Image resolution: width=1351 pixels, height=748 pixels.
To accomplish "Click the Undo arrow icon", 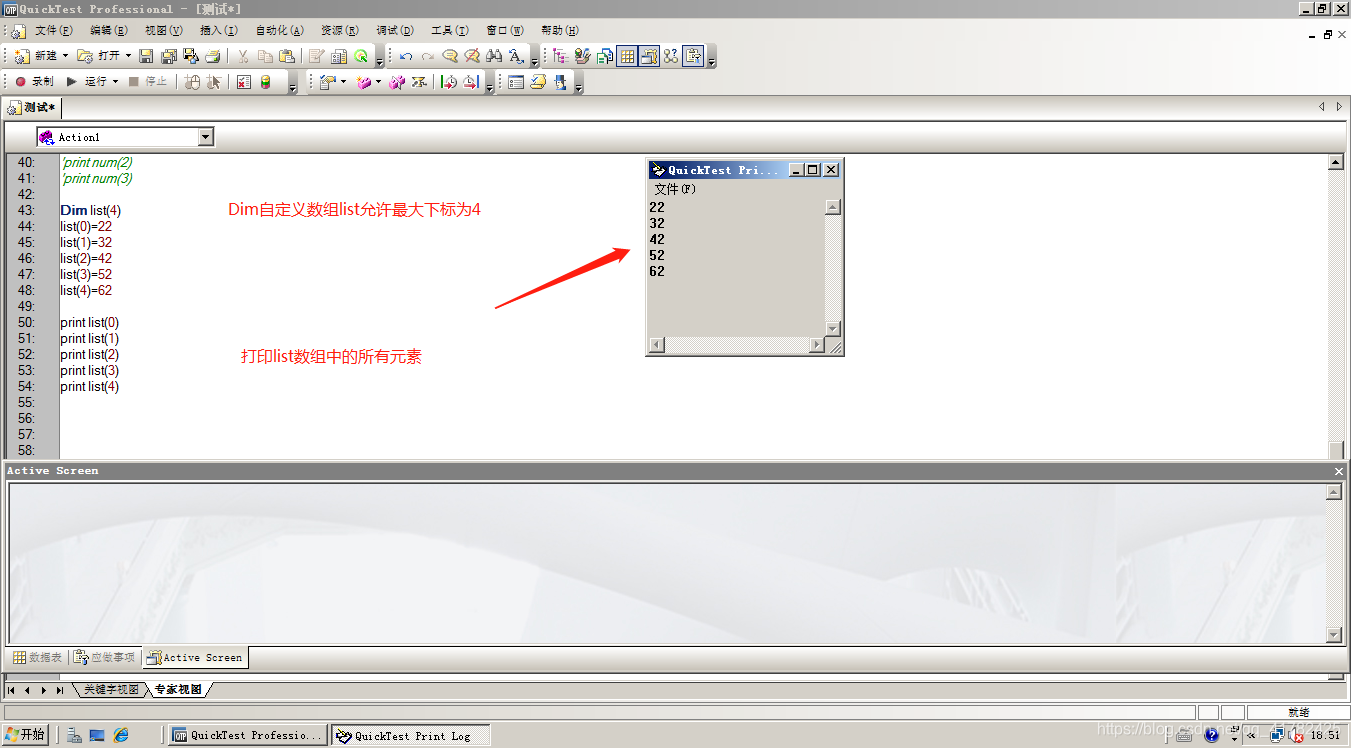I will coord(406,56).
